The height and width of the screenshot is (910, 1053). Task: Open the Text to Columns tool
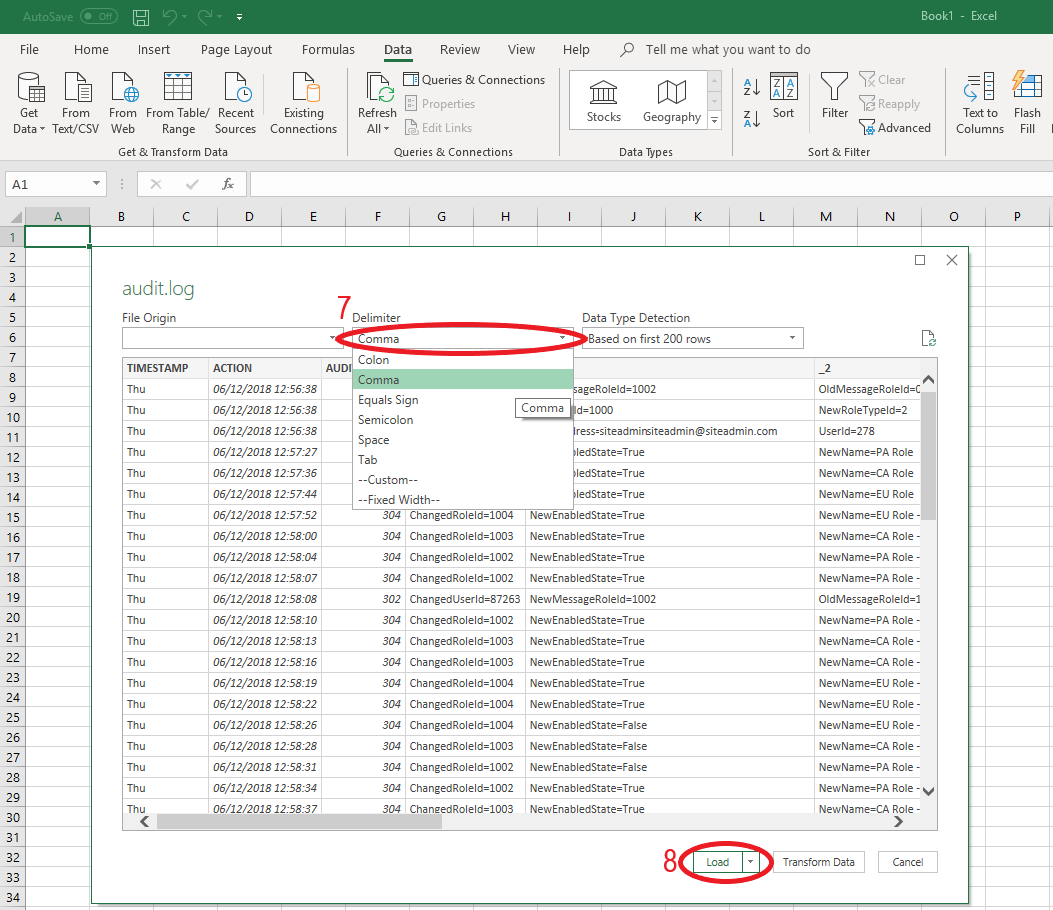tap(980, 90)
